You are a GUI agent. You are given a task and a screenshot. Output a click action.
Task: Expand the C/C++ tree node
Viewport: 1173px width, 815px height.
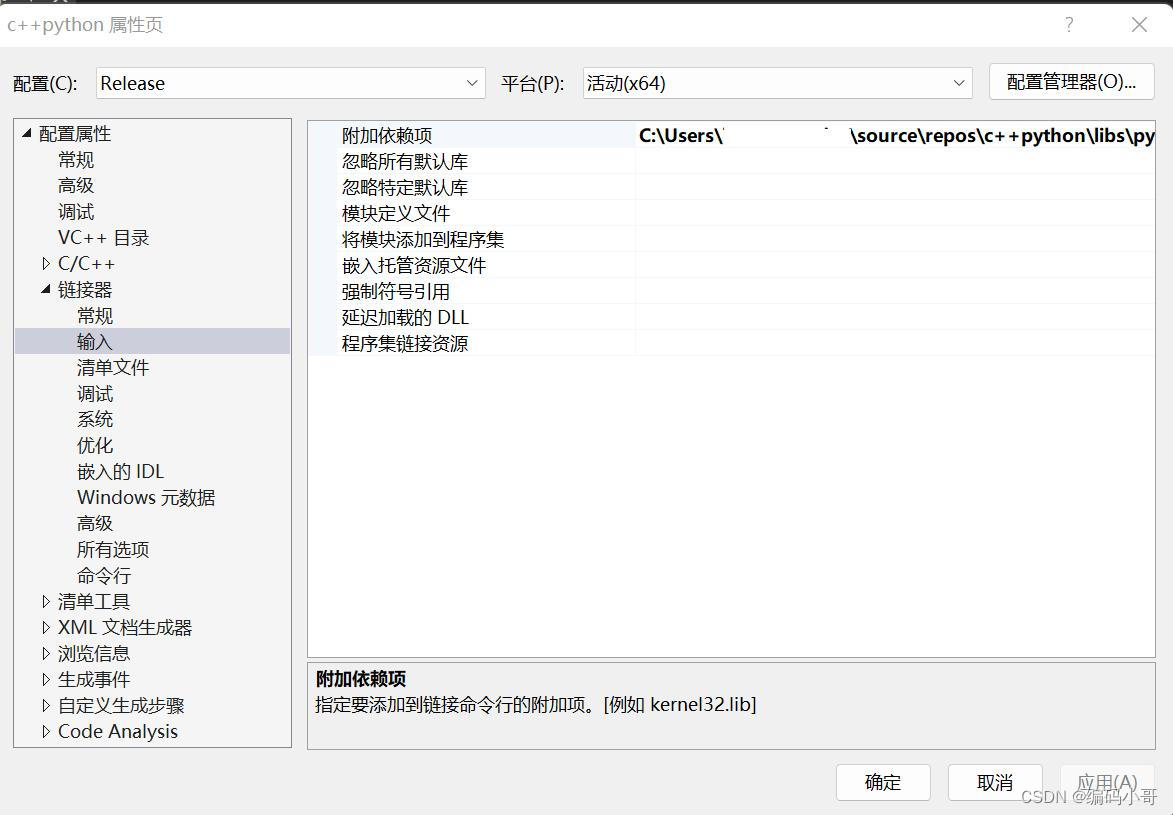click(x=45, y=263)
